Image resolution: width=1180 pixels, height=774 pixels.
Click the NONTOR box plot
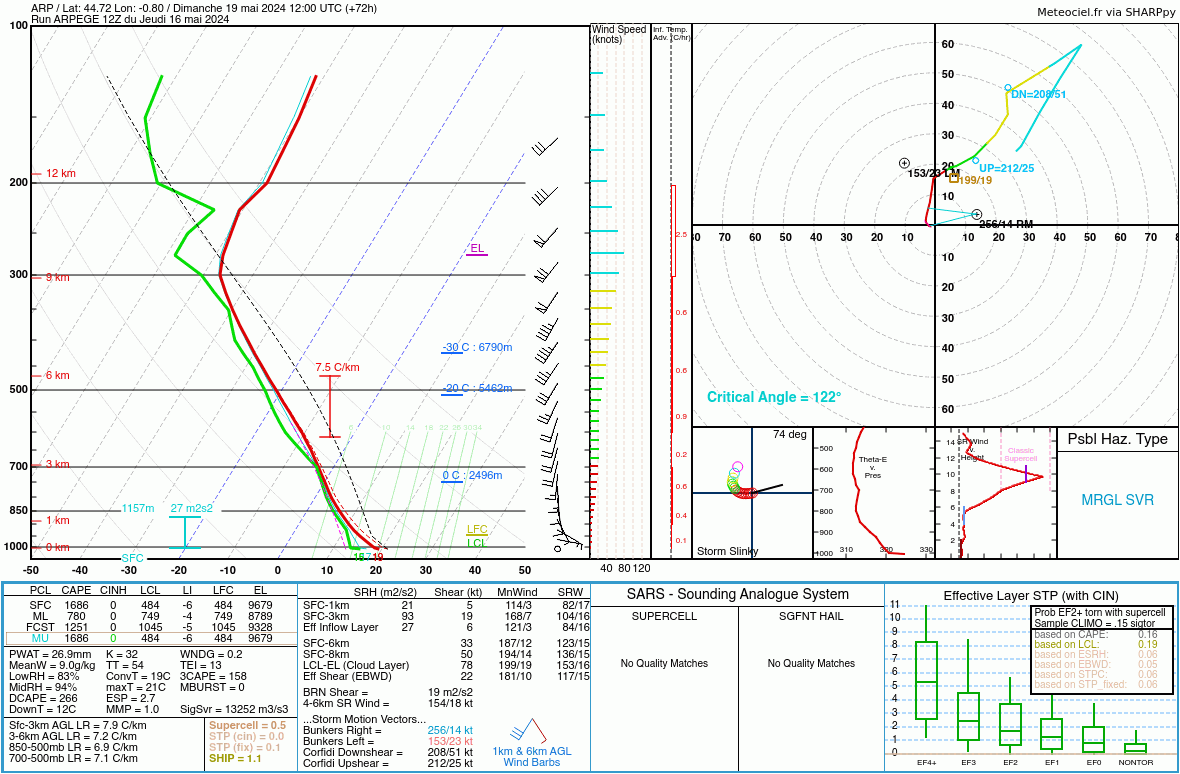pos(1136,744)
